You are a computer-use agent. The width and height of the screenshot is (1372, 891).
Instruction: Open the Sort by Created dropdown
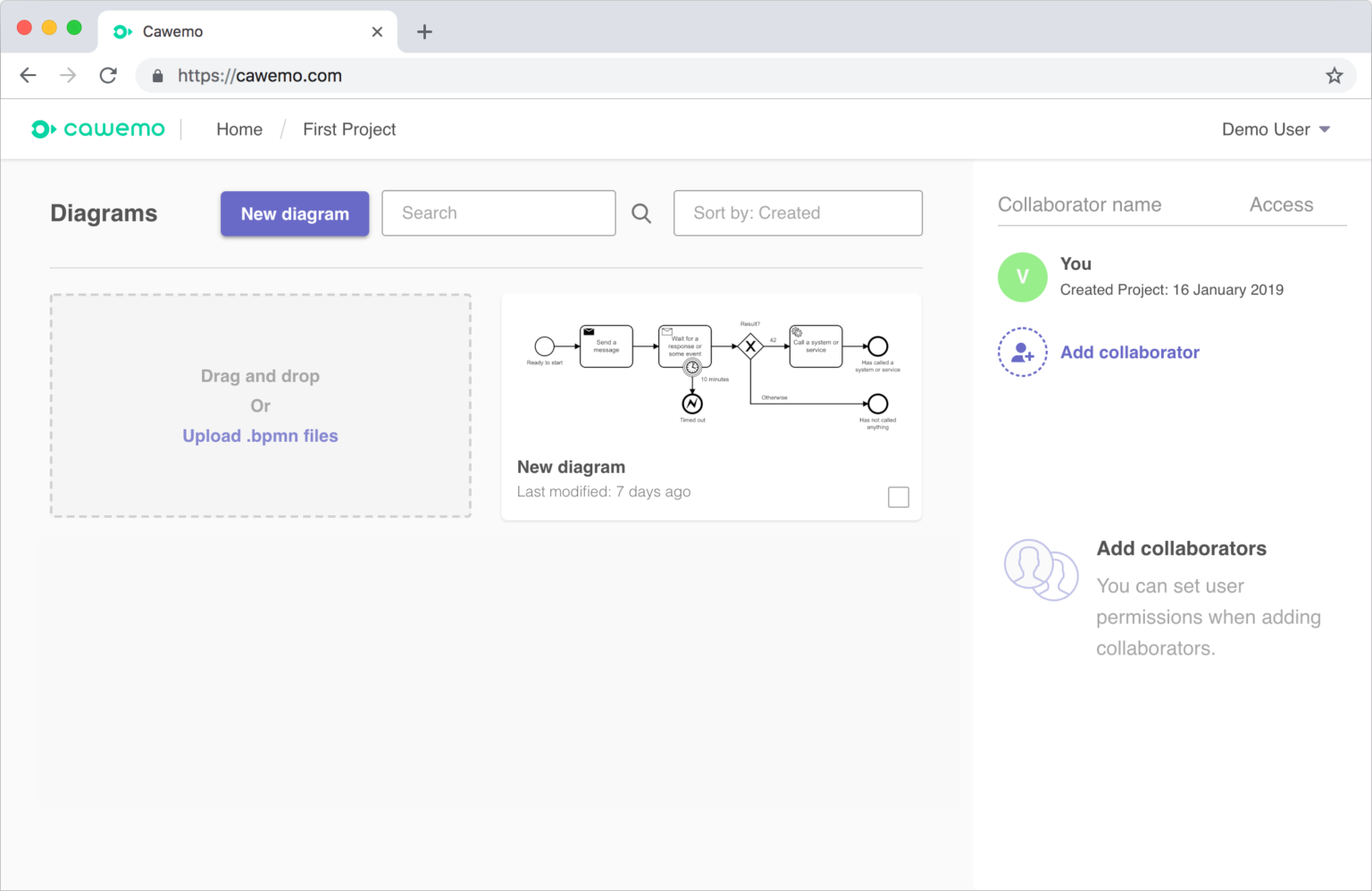click(798, 212)
